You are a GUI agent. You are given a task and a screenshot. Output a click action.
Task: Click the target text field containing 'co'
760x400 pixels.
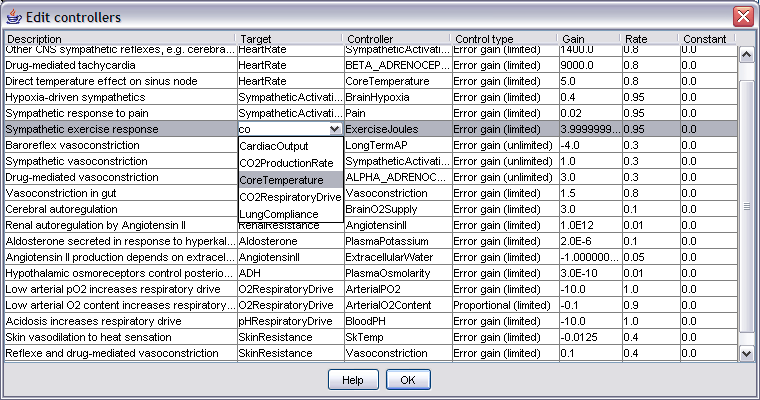click(x=282, y=129)
